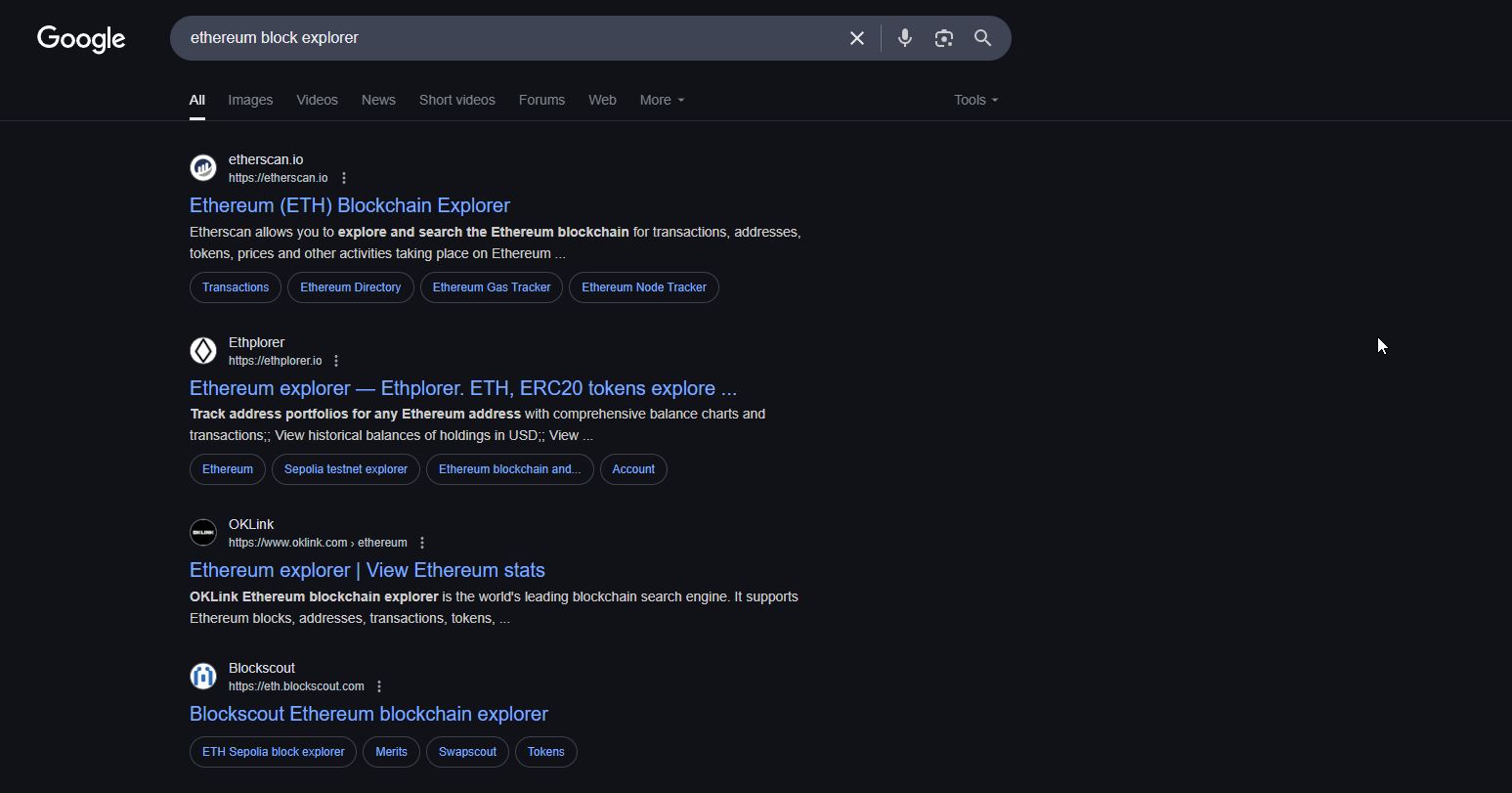Screen dimensions: 1512x793
Task: Click the Swapscout chip
Action: pos(467,752)
